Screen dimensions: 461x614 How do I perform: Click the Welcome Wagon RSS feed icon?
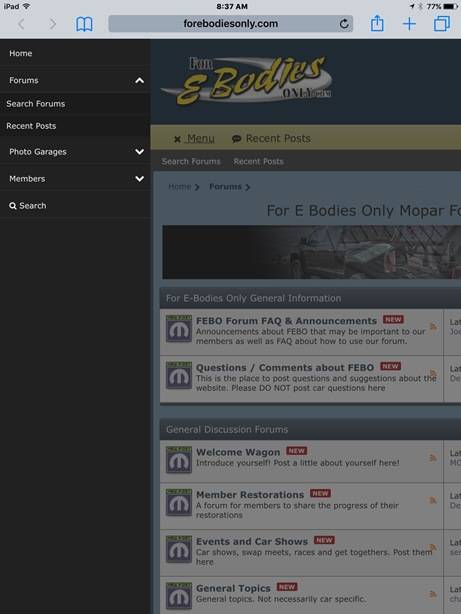(x=433, y=457)
